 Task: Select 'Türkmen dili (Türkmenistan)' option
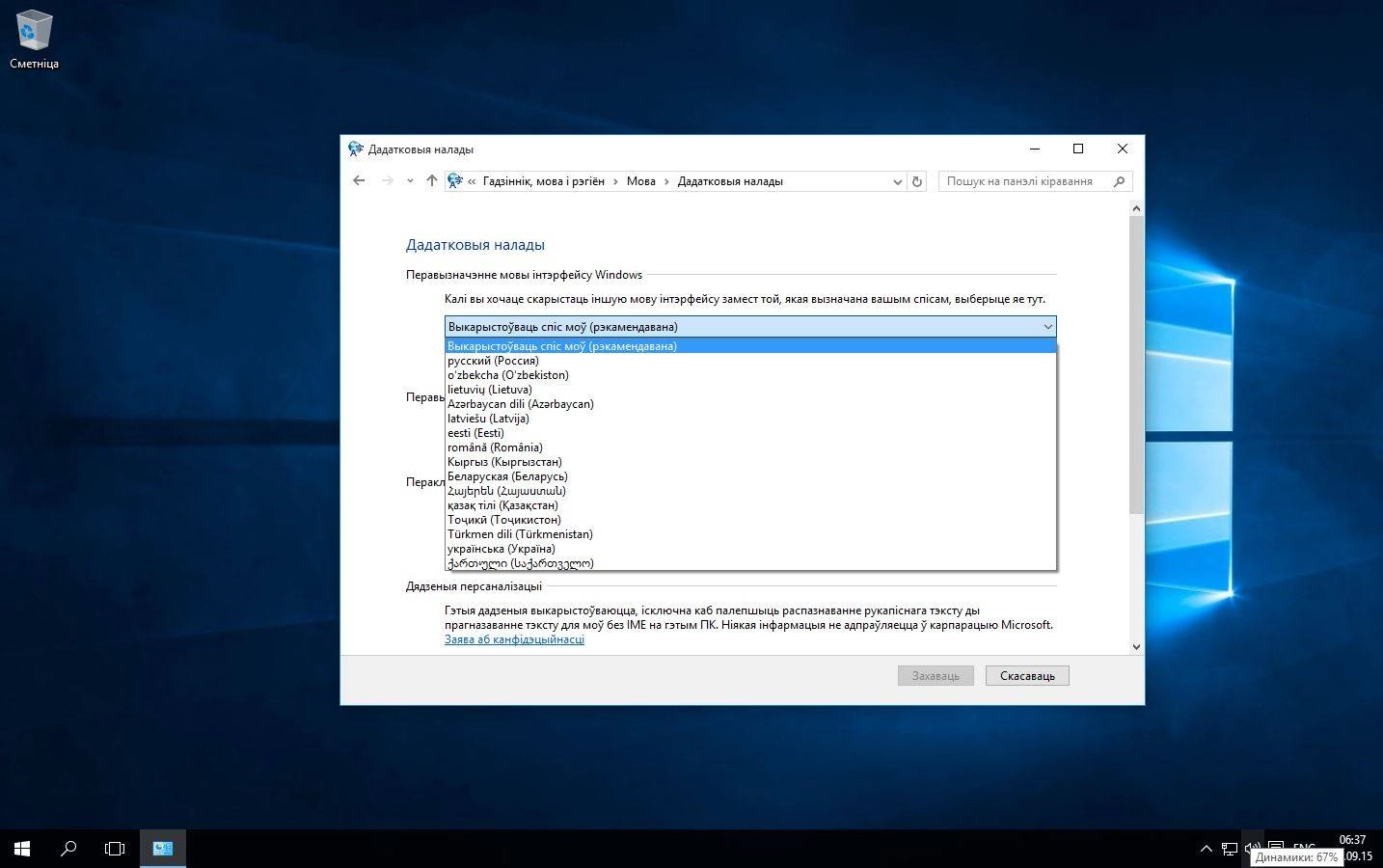pyautogui.click(x=750, y=534)
